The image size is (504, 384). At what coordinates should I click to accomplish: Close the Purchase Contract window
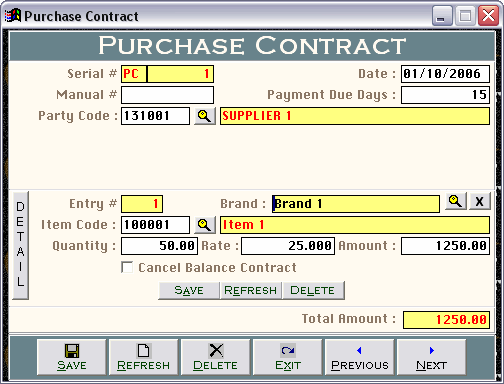[489, 16]
